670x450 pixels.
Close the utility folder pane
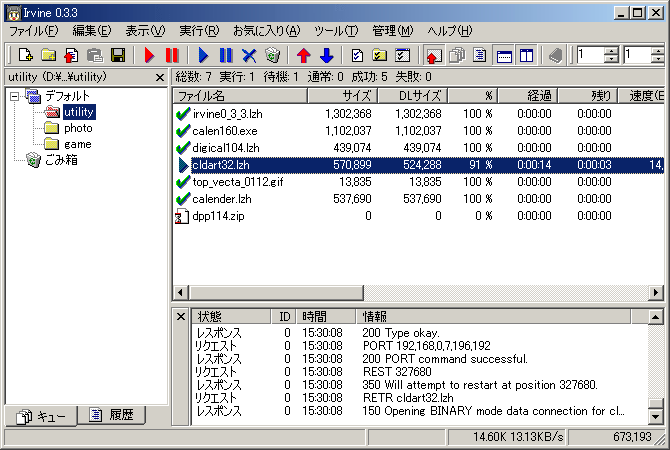[160, 77]
